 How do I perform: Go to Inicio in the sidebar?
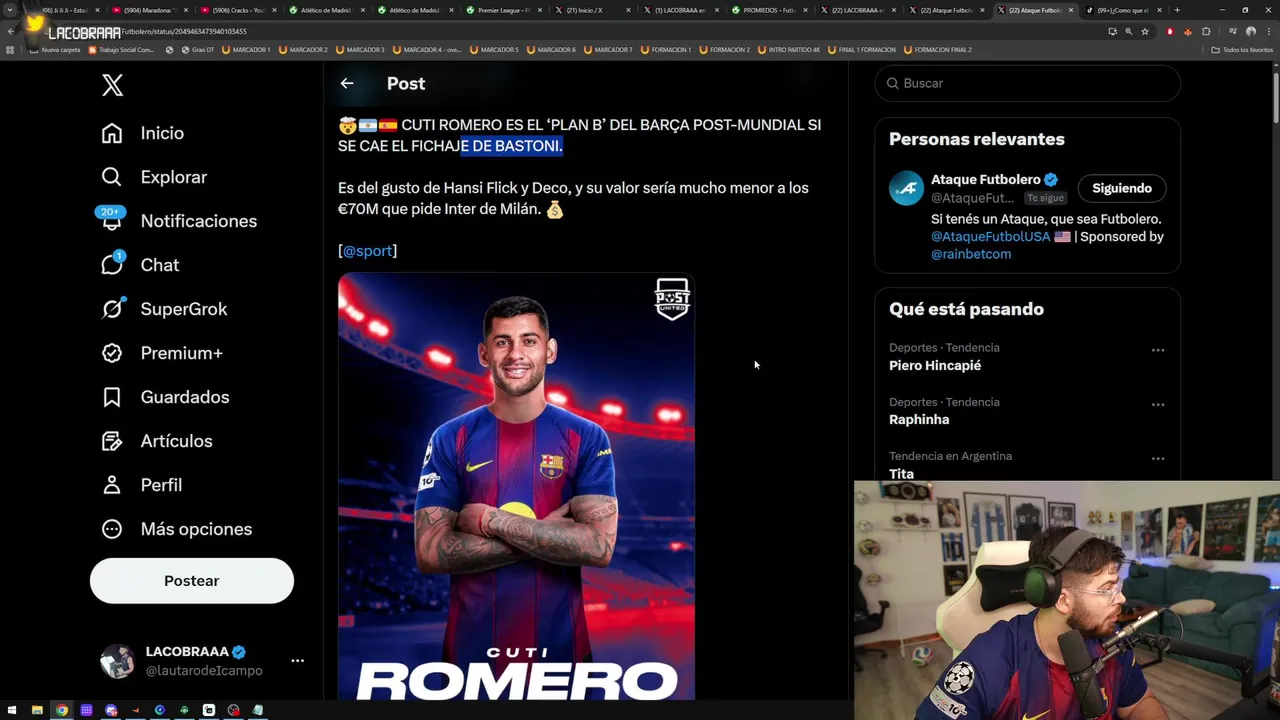click(143, 133)
